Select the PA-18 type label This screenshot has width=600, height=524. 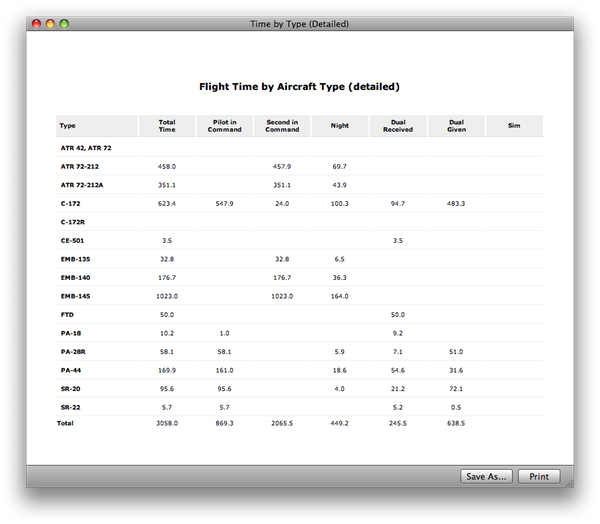(x=71, y=333)
